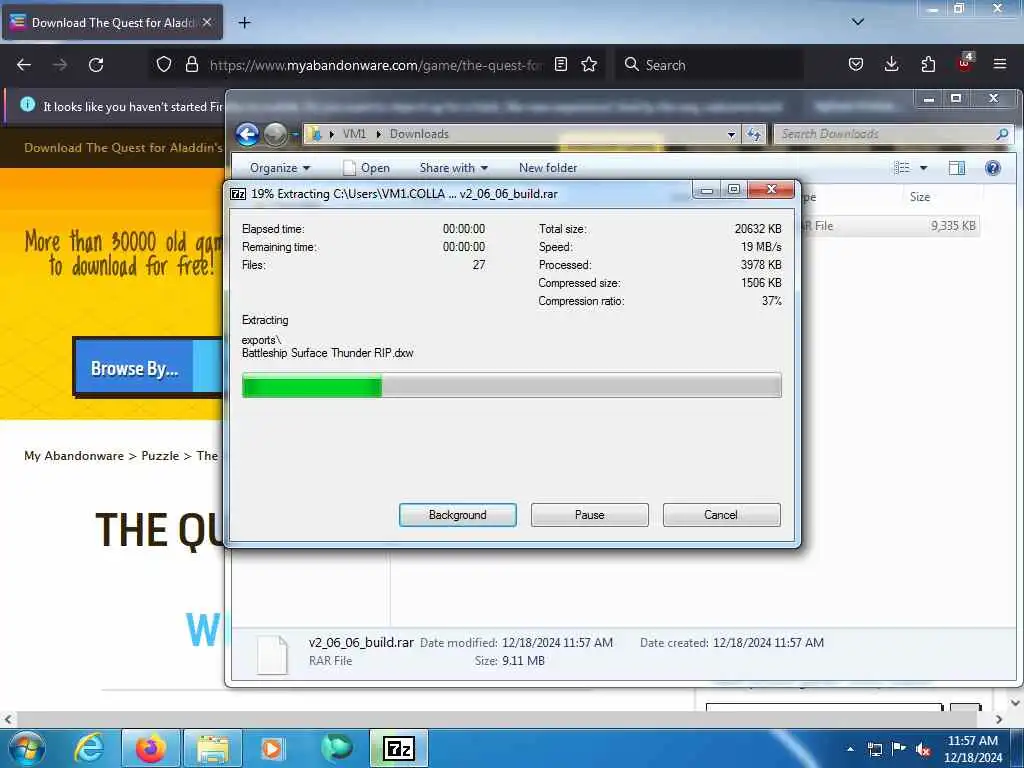This screenshot has height=768, width=1024.
Task: Click VM1 in the breadcrumb path
Action: pos(354,134)
